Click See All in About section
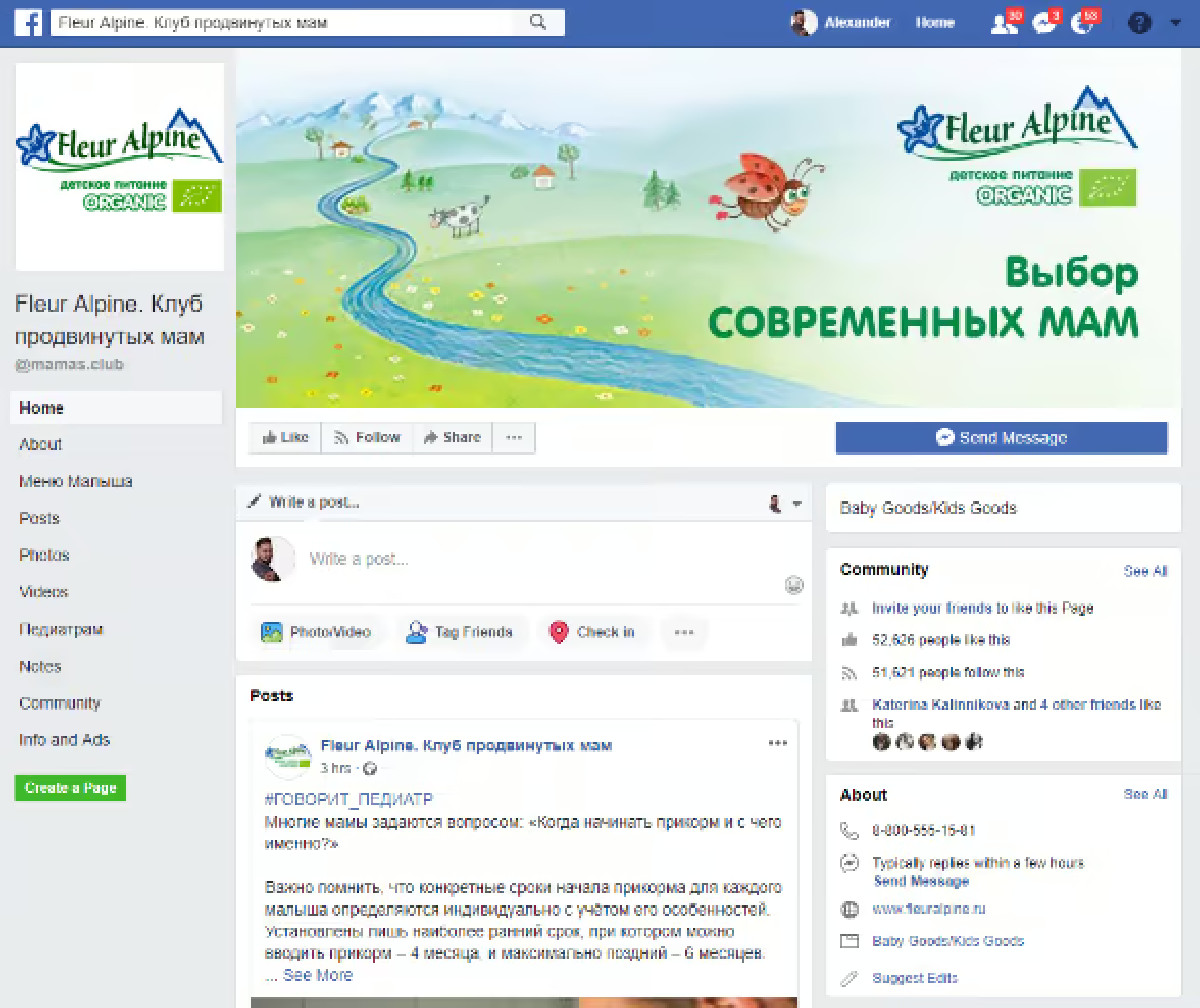Screen dimensions: 1200x1008 point(1145,794)
